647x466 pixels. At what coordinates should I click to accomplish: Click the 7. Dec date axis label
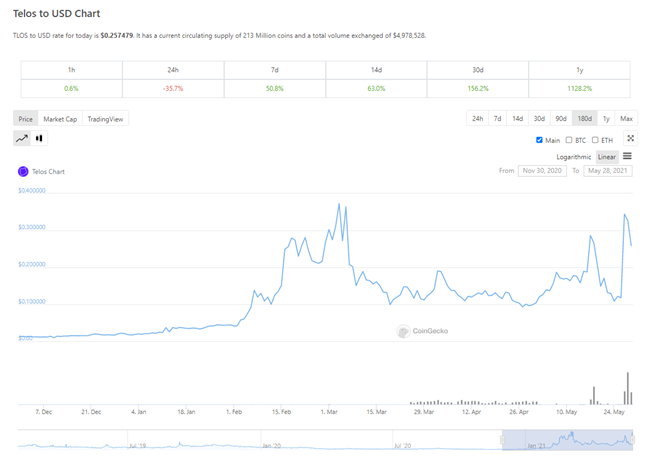(43, 412)
